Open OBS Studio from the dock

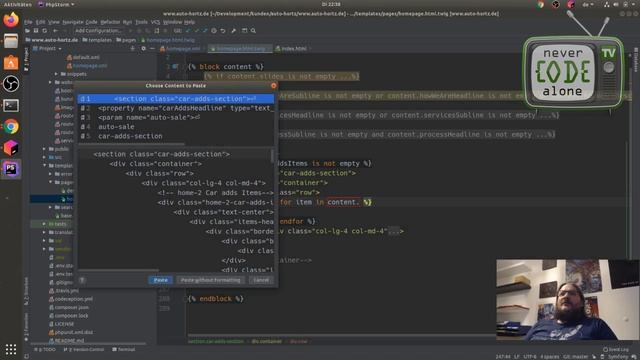pos(11,84)
